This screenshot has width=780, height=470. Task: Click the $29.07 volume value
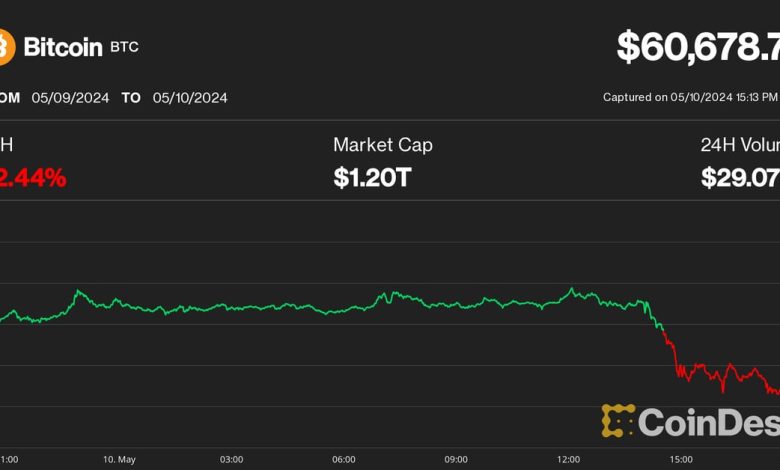740,178
